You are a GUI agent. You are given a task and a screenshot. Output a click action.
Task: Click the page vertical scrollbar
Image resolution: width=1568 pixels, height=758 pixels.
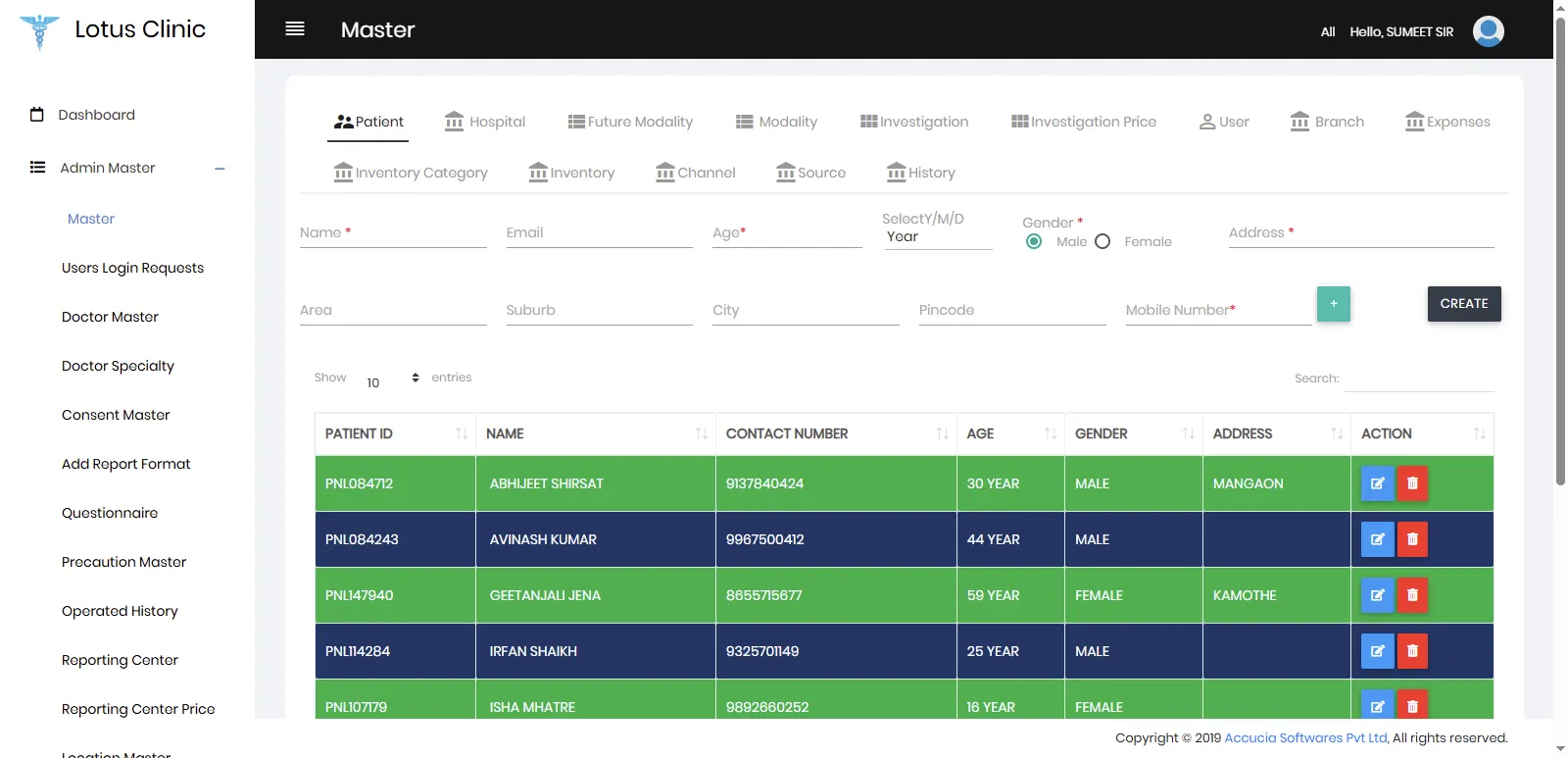(1559, 245)
